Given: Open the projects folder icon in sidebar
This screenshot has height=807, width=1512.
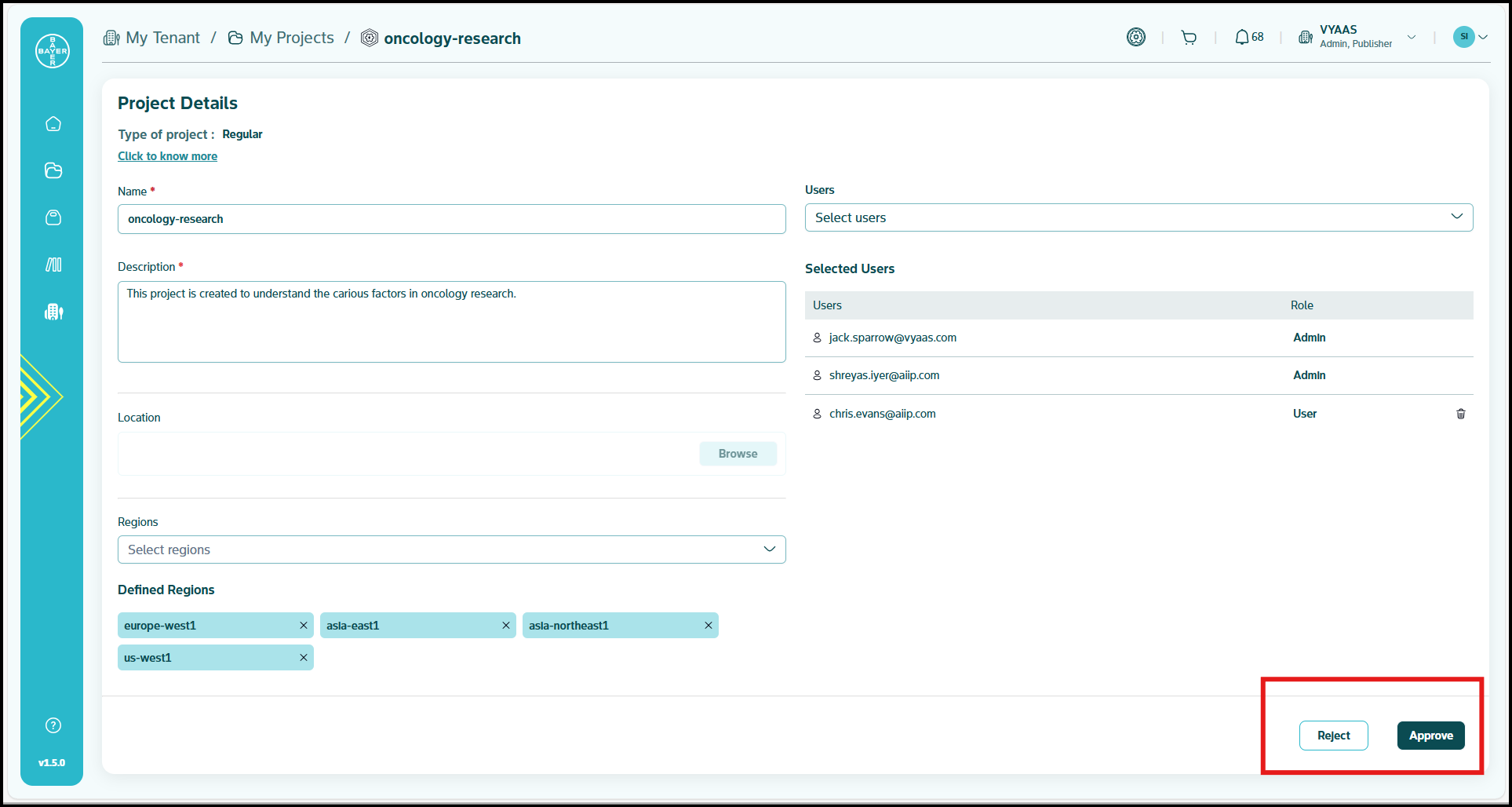Looking at the screenshot, I should pyautogui.click(x=53, y=170).
